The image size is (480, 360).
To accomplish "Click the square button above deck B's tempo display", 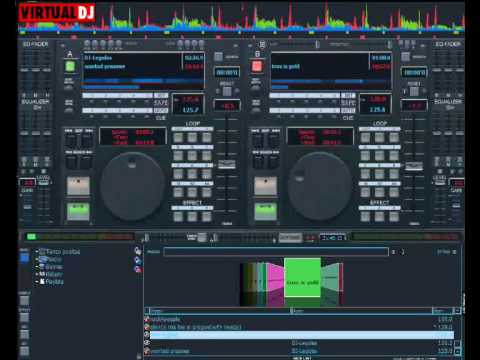I will [405, 57].
